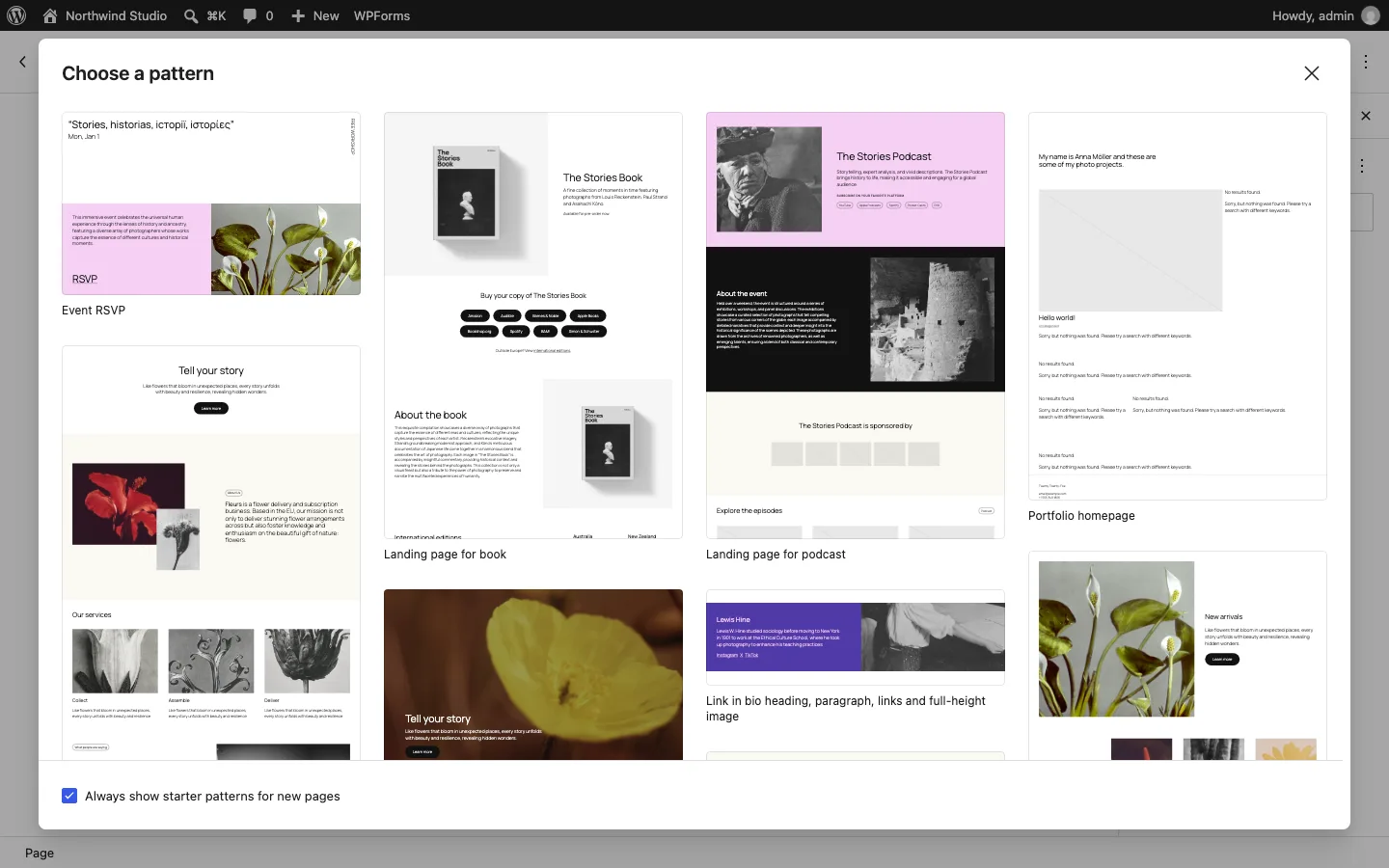Select the New arrivals pattern preview
Viewport: 1389px width, 868px height.
pos(1178,655)
